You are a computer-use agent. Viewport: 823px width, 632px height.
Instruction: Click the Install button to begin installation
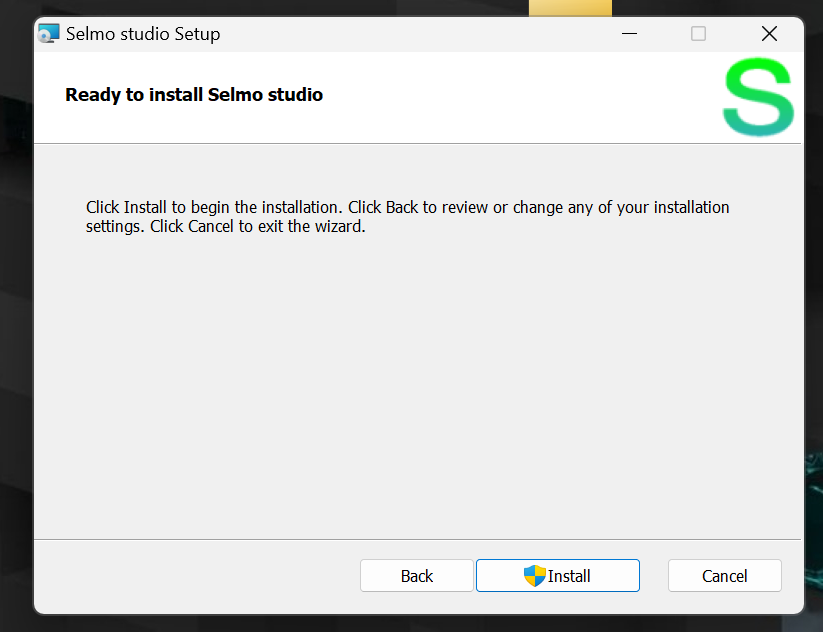click(557, 575)
